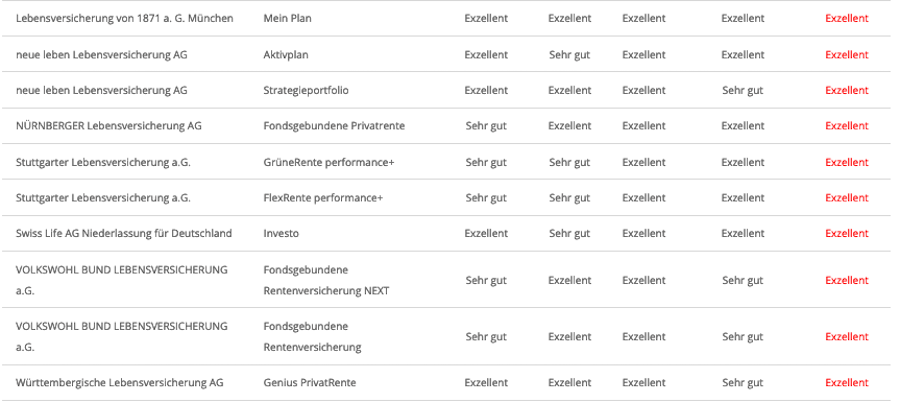Click red Exzellent for Fondsgebundene Privatrente
900x402 pixels.
[847, 126]
